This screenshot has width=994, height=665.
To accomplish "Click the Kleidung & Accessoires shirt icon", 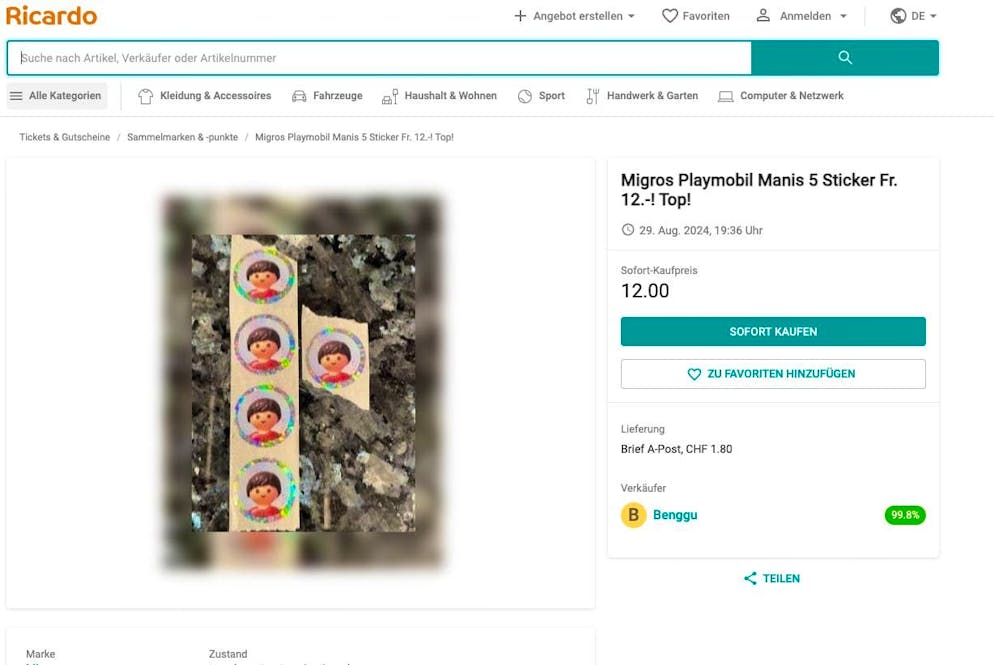I will pyautogui.click(x=146, y=96).
